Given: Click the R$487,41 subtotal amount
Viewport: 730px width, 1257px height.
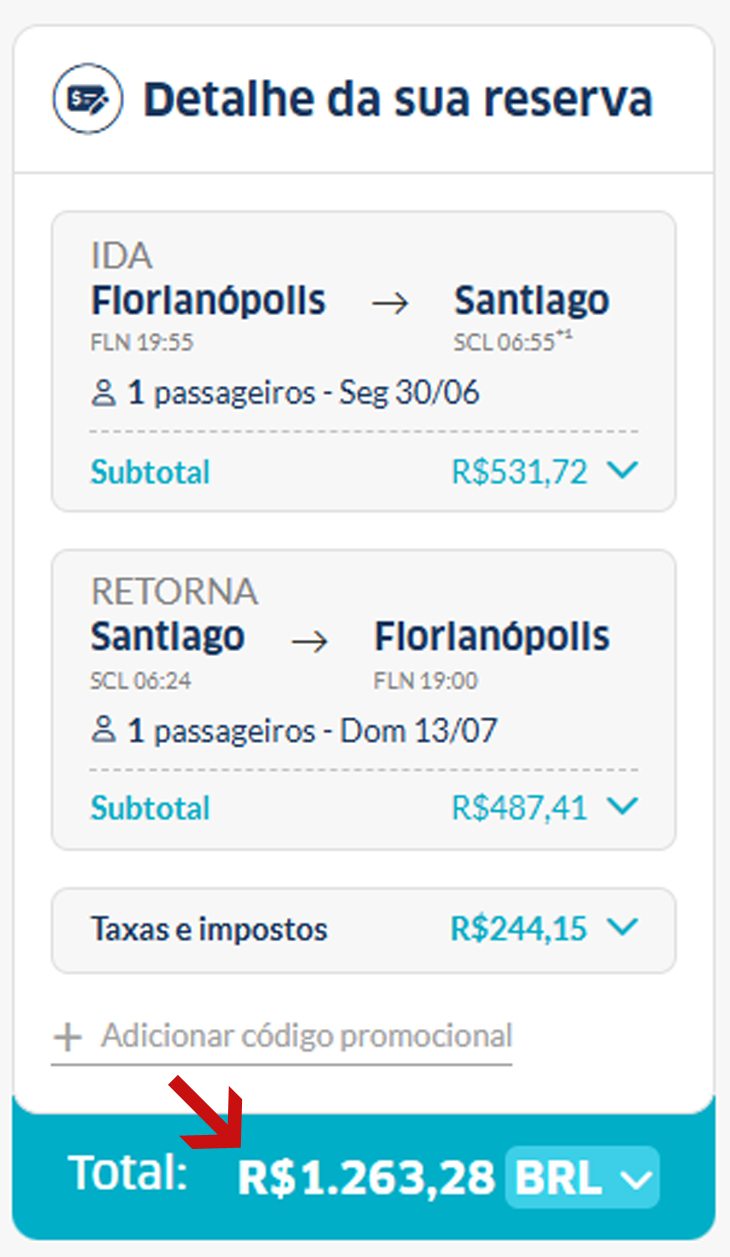Looking at the screenshot, I should [520, 807].
